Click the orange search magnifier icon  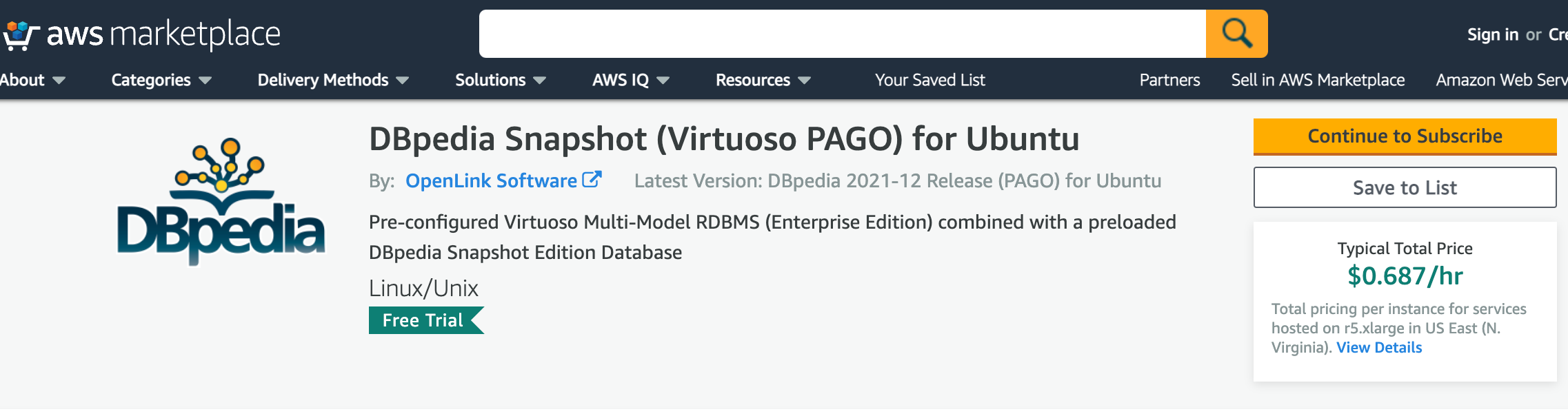[1236, 34]
